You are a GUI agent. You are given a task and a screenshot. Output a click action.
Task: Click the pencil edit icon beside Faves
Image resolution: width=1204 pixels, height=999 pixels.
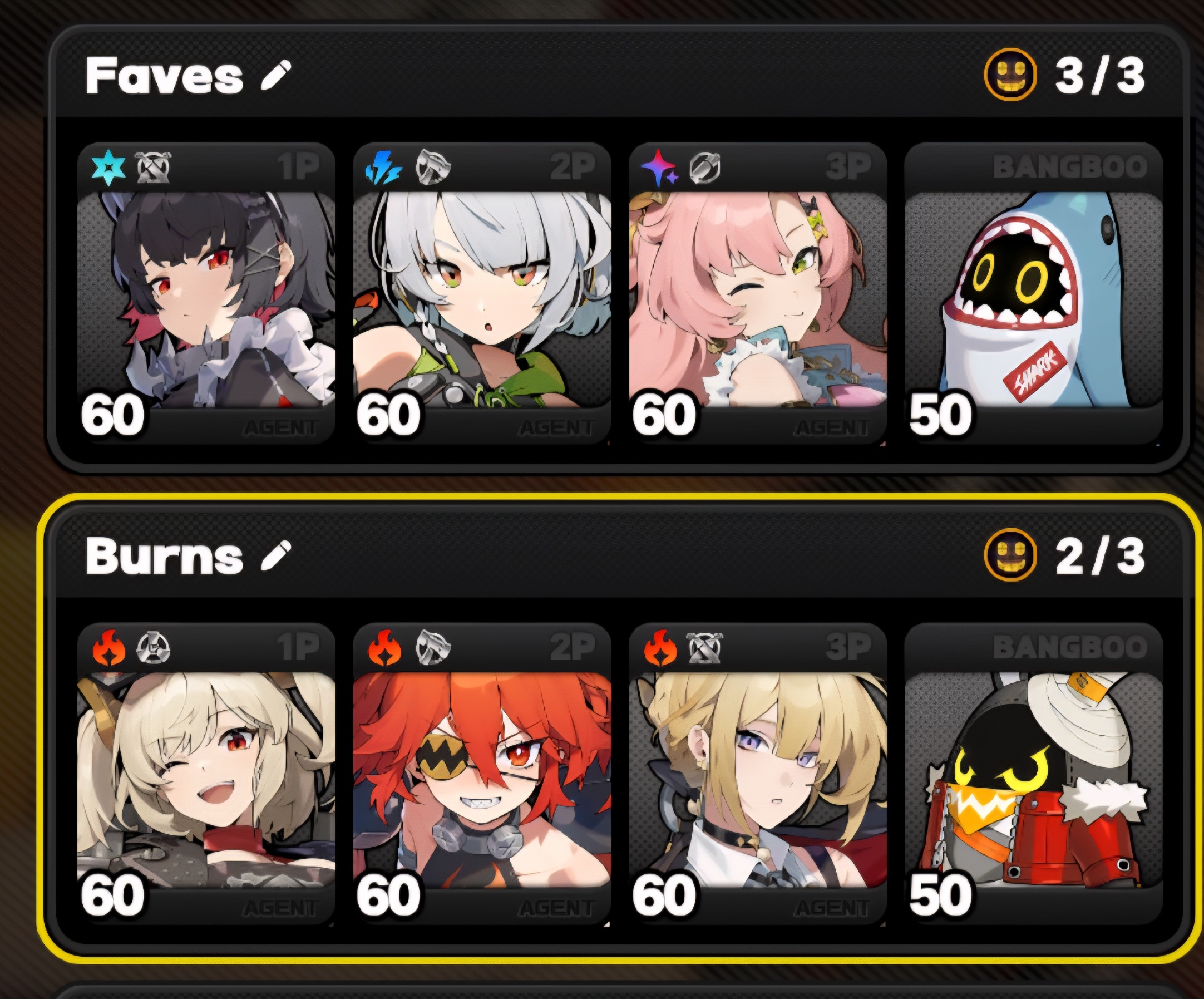[x=276, y=76]
